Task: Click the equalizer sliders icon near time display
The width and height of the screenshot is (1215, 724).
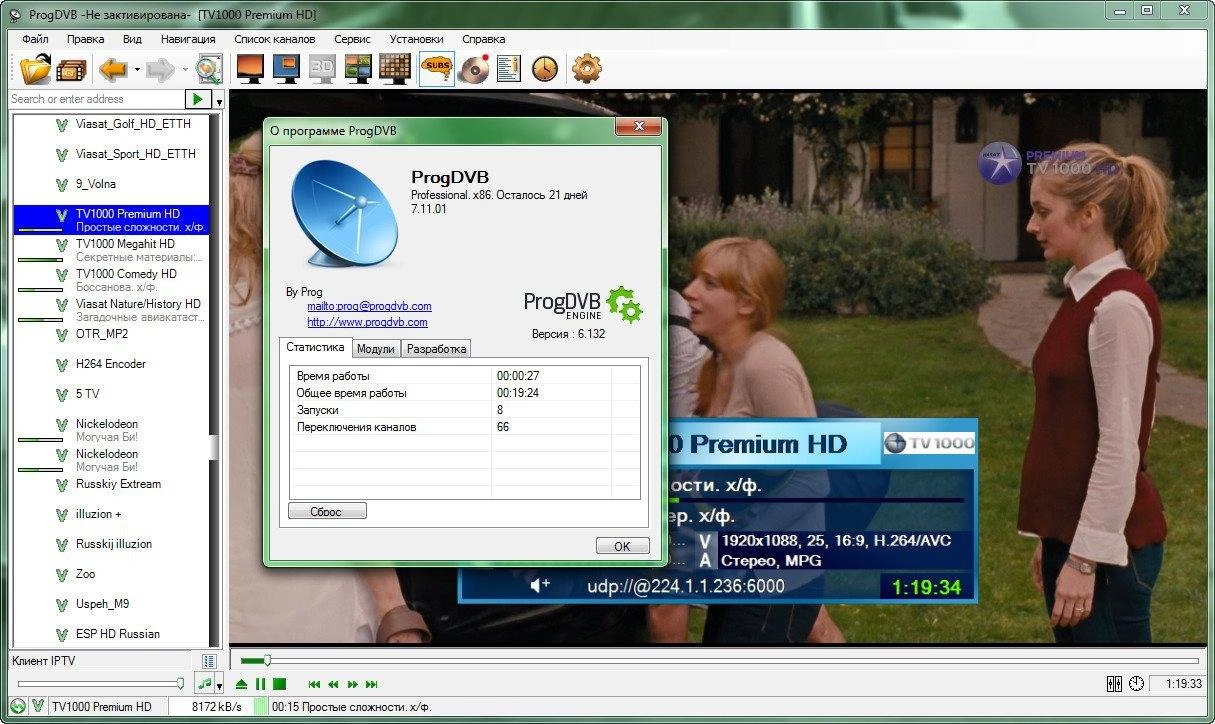Action: (1115, 684)
